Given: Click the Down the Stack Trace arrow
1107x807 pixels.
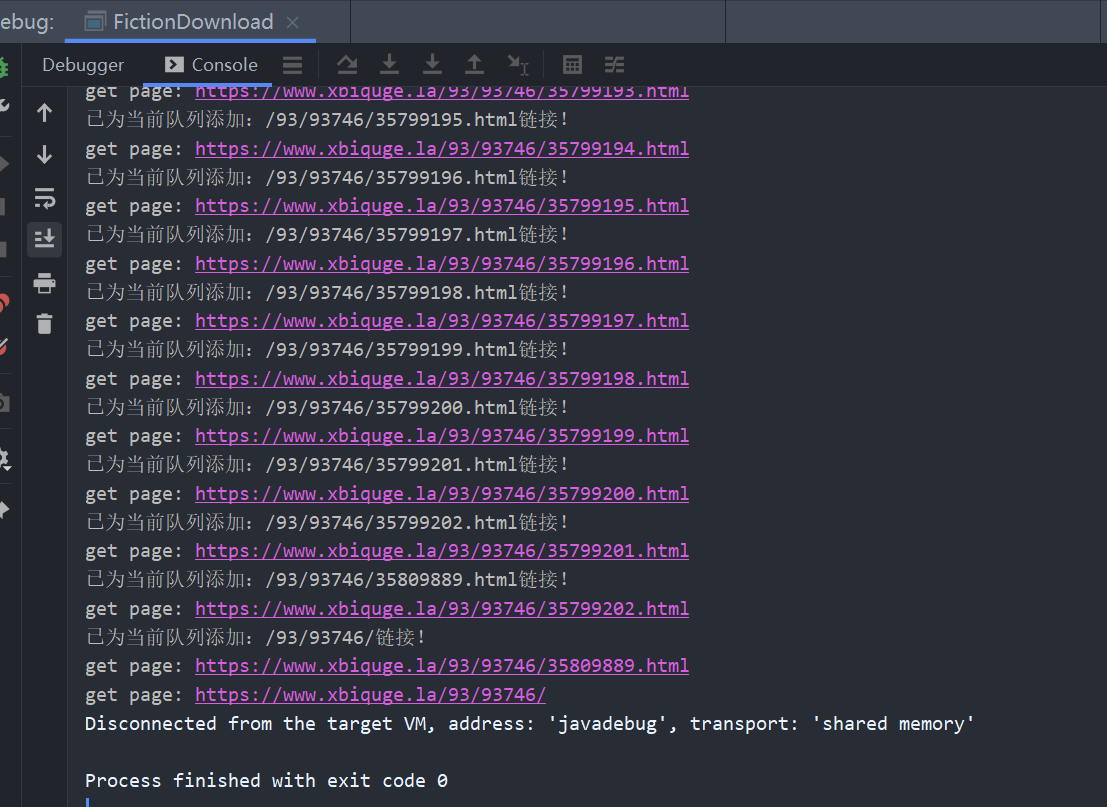Looking at the screenshot, I should [44, 155].
